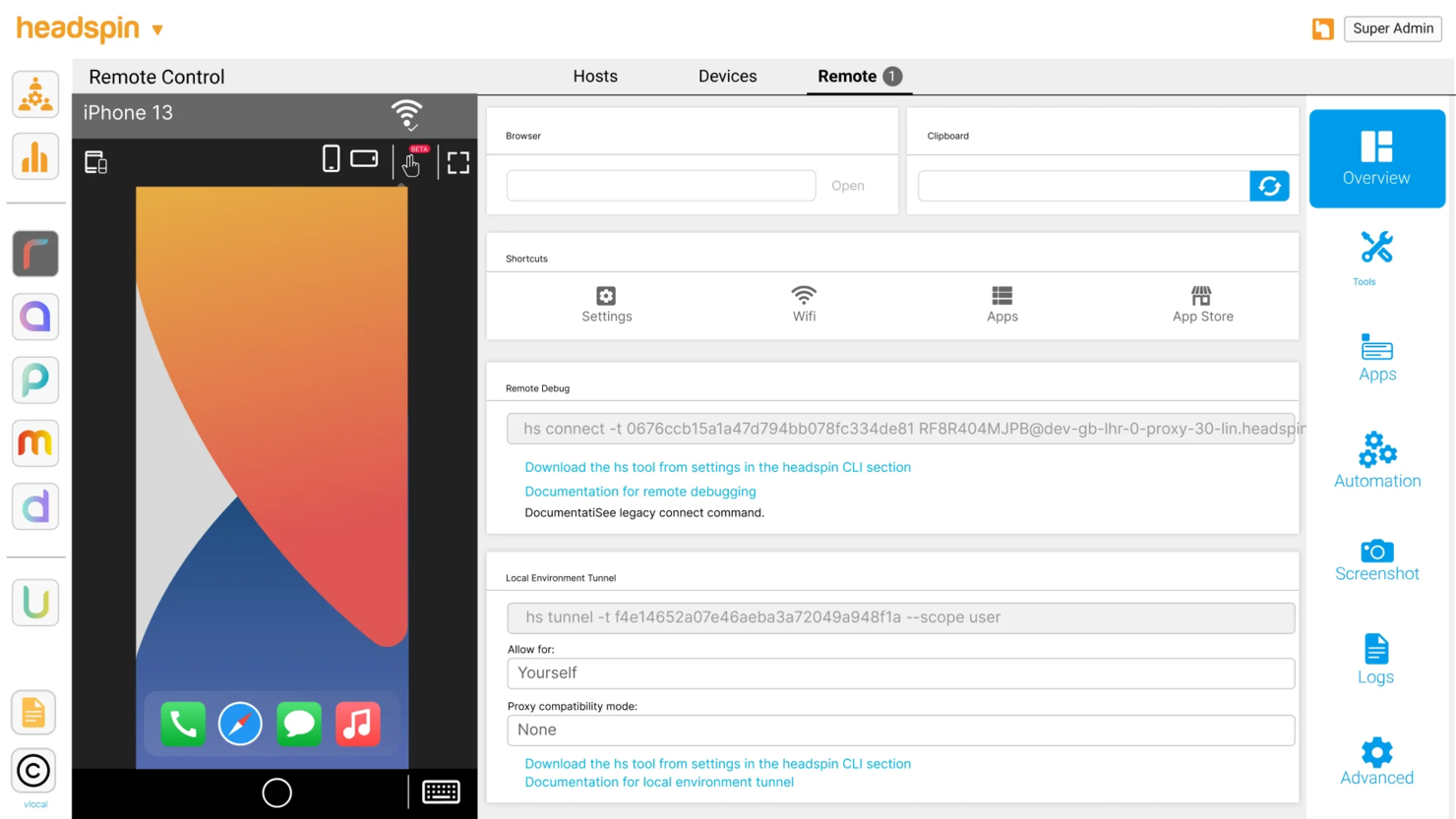Select the Wifi shortcut
Image resolution: width=1456 pixels, height=819 pixels.
coord(804,303)
